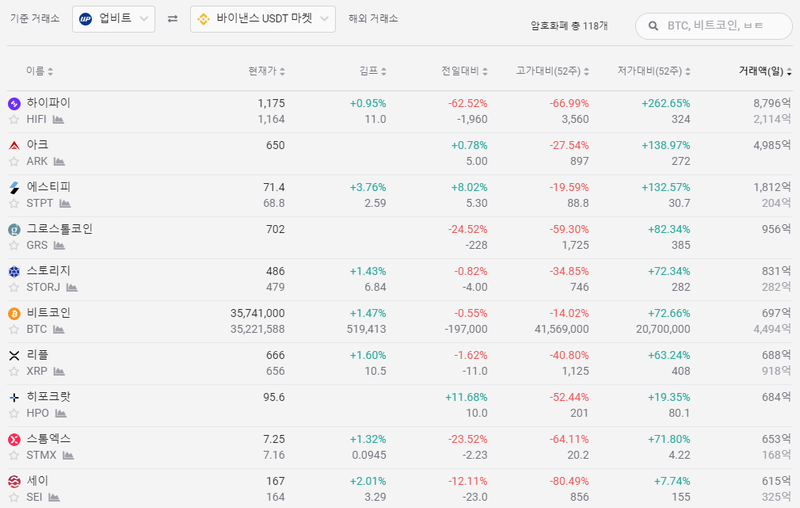Click the coin search input field
Screen dimensions: 800x508
pyautogui.click(x=714, y=26)
